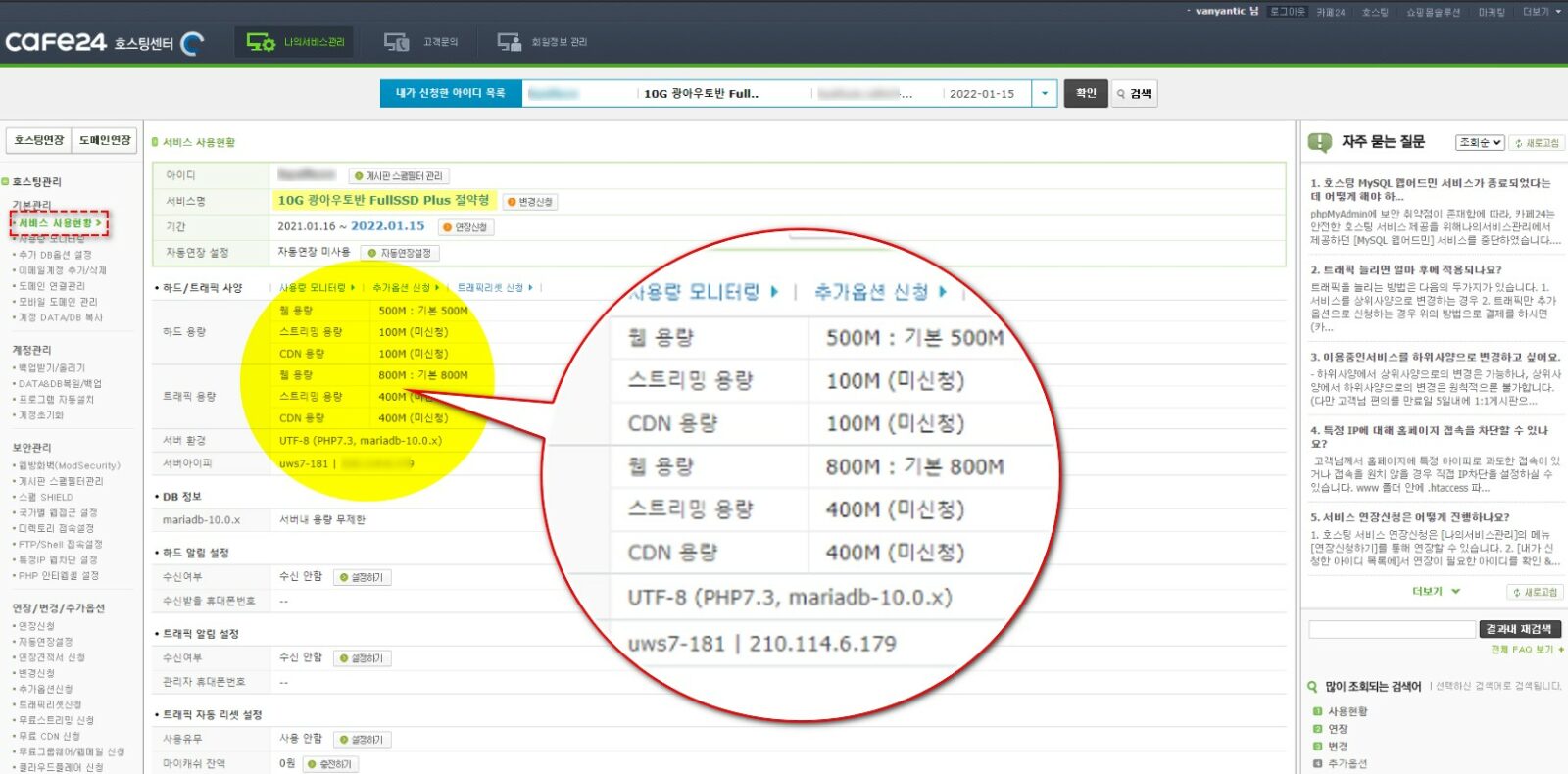Open 모바일 도메인 관리 in the sidebar

[58, 302]
